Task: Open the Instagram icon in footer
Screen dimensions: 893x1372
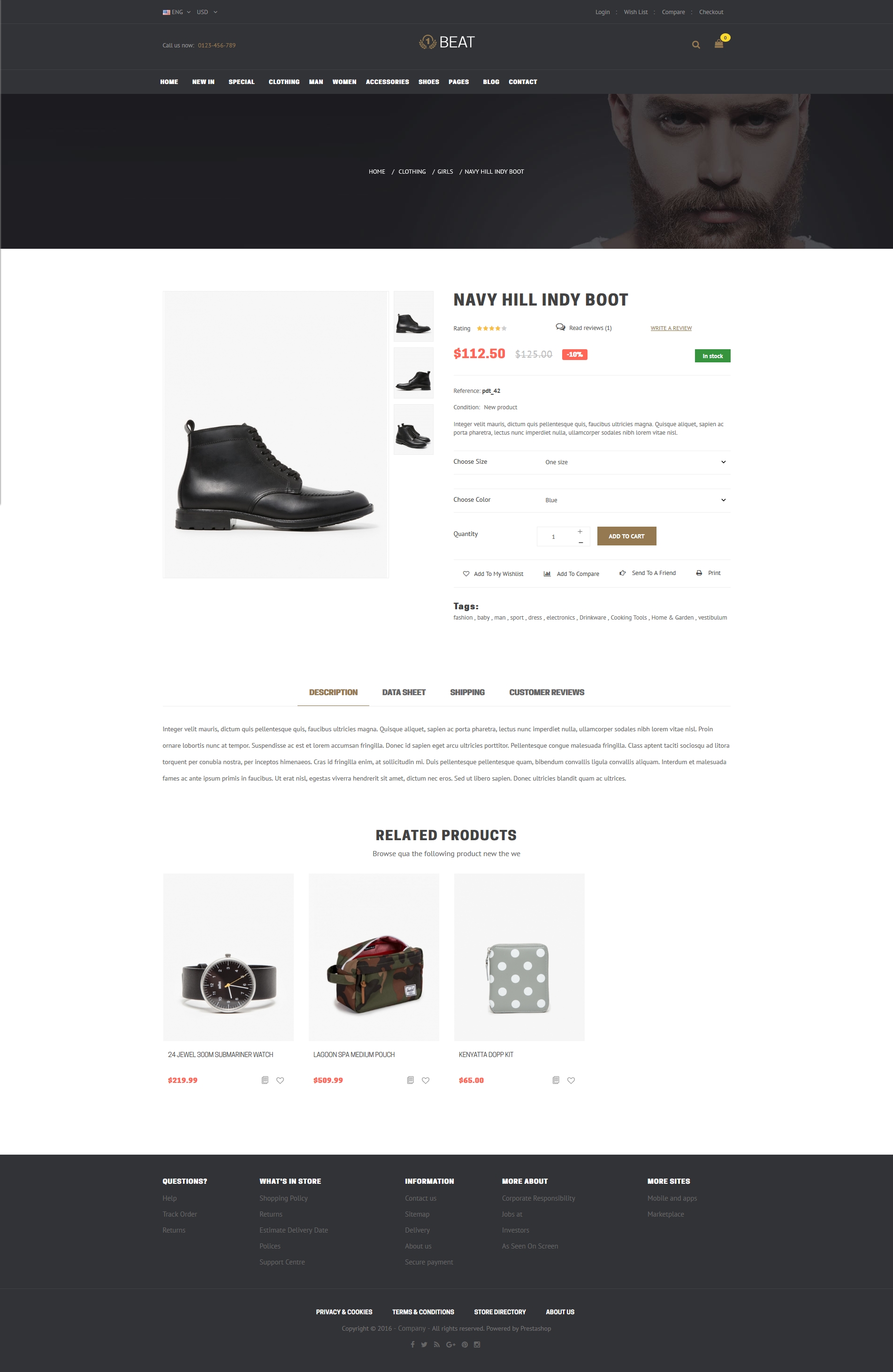Action: point(477,1345)
